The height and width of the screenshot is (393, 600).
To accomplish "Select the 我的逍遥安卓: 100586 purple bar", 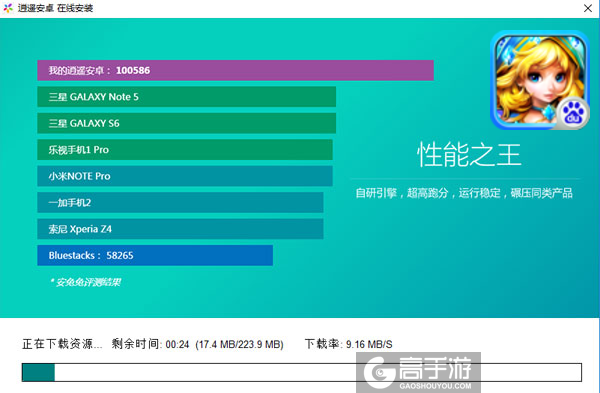I will click(x=235, y=70).
